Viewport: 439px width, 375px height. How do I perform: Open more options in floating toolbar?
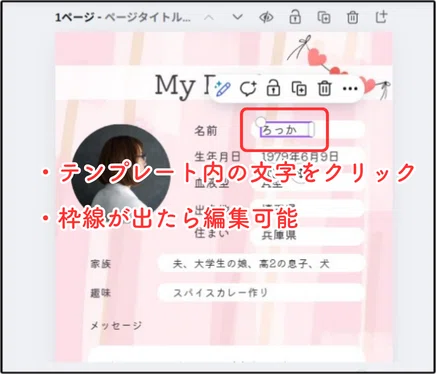point(350,89)
